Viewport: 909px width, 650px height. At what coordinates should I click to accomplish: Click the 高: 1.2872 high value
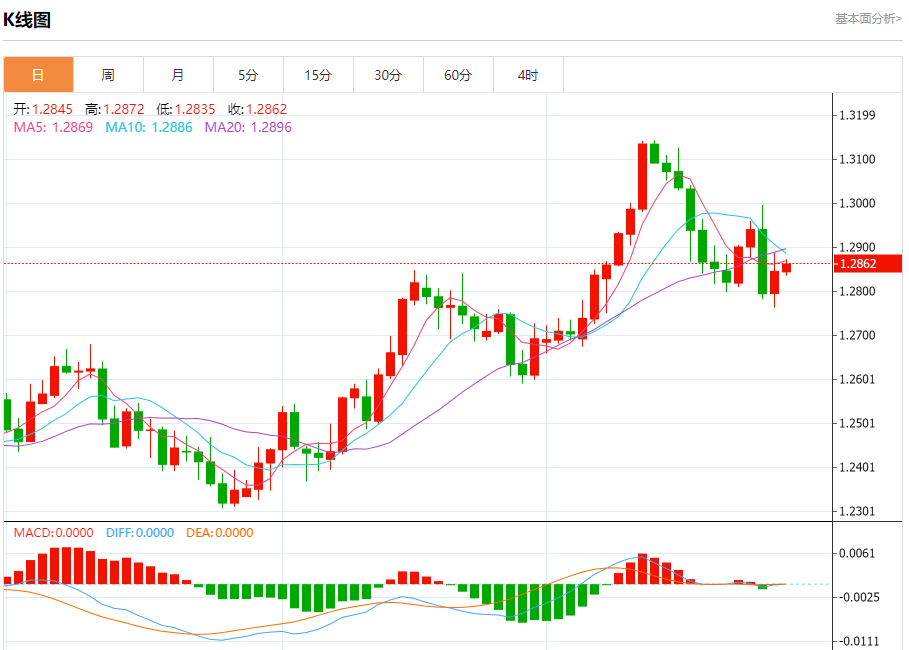click(114, 109)
